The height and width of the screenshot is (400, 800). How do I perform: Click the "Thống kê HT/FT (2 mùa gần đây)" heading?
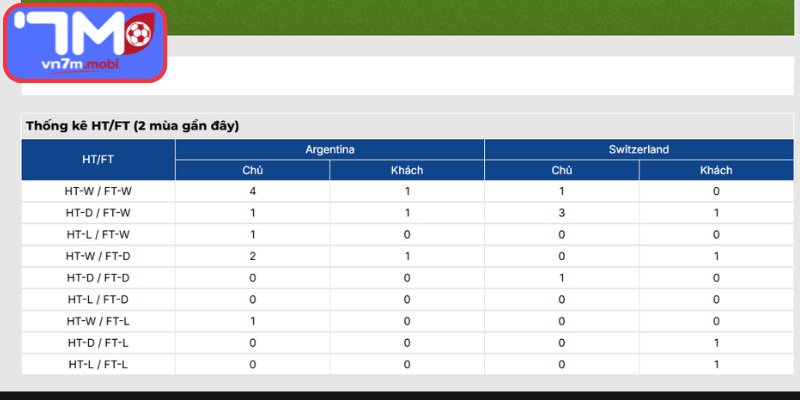pos(133,126)
